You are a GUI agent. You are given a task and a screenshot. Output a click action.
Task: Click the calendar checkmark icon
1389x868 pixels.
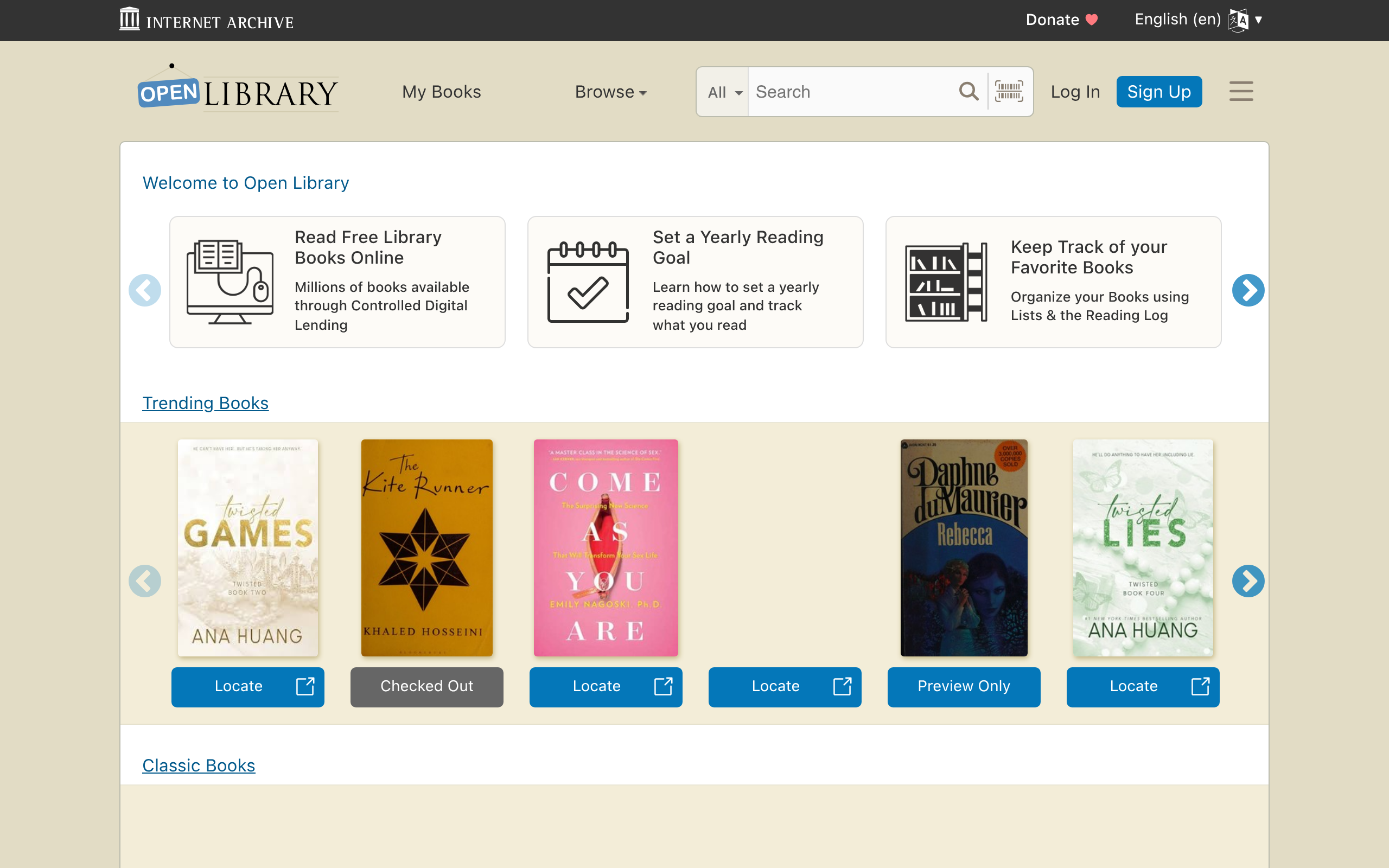(x=588, y=282)
